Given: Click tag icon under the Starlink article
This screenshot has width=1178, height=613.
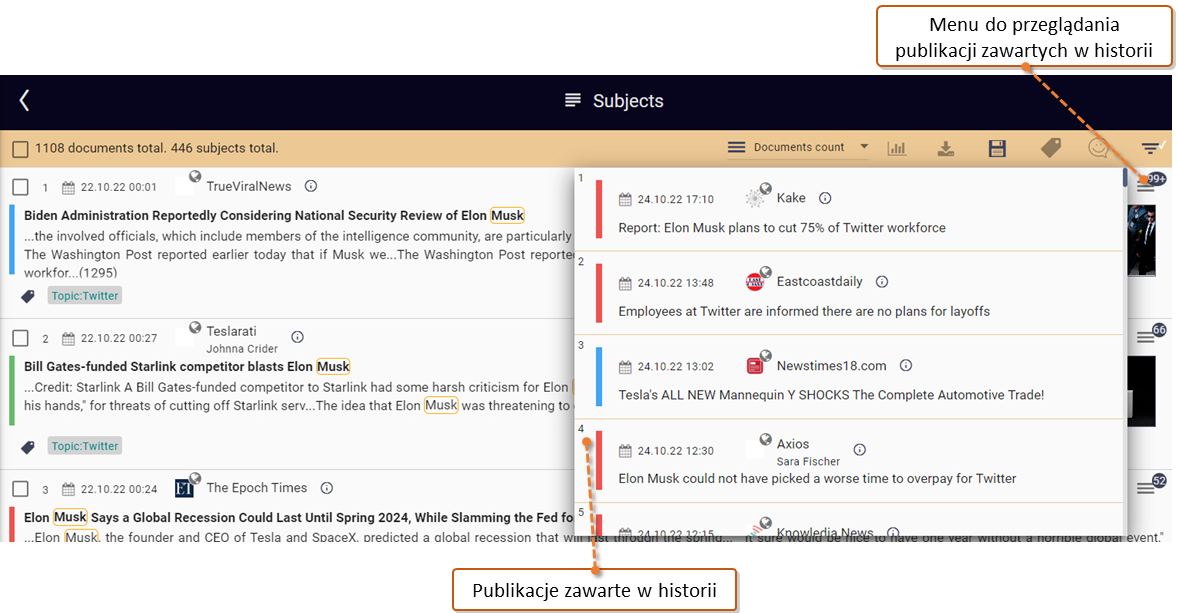Looking at the screenshot, I should (x=28, y=447).
